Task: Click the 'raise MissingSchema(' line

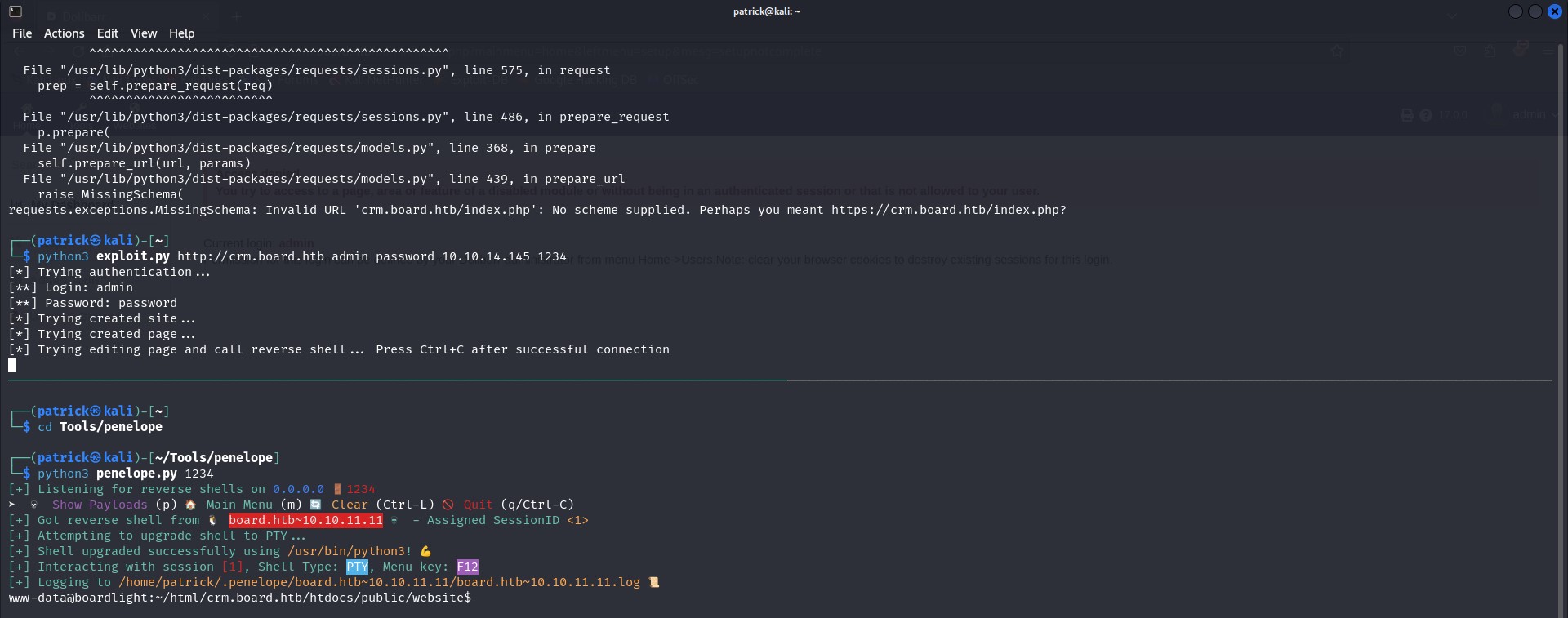Action: [x=110, y=194]
